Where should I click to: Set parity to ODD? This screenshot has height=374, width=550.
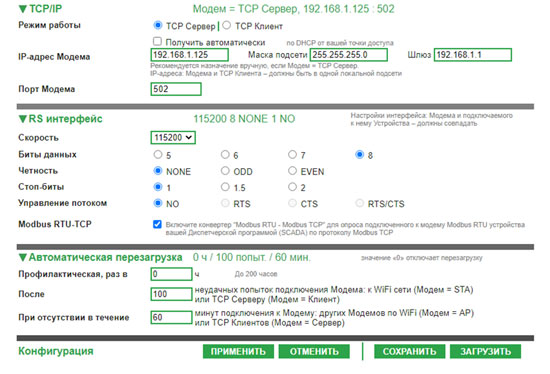225,171
